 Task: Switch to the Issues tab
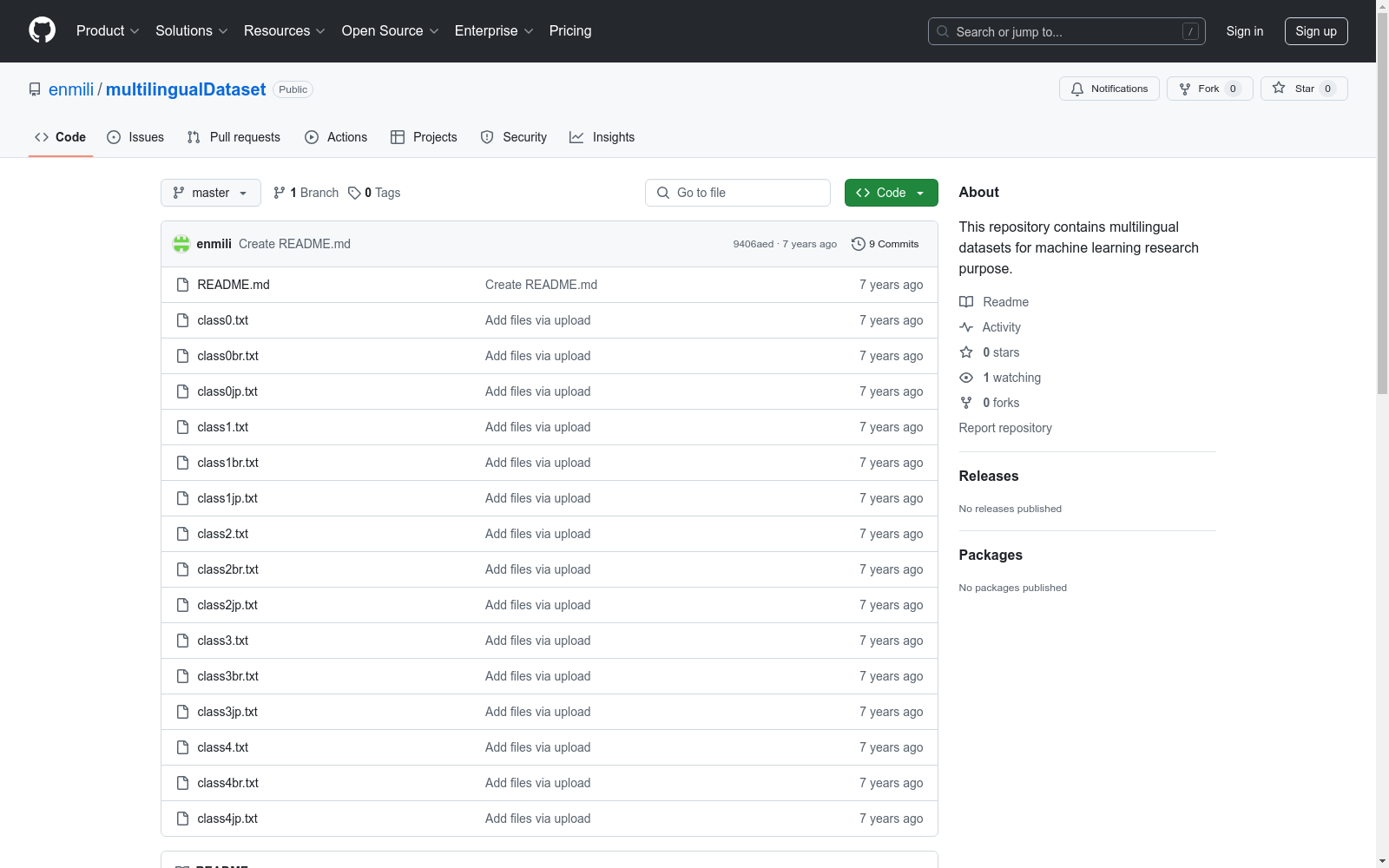(135, 137)
